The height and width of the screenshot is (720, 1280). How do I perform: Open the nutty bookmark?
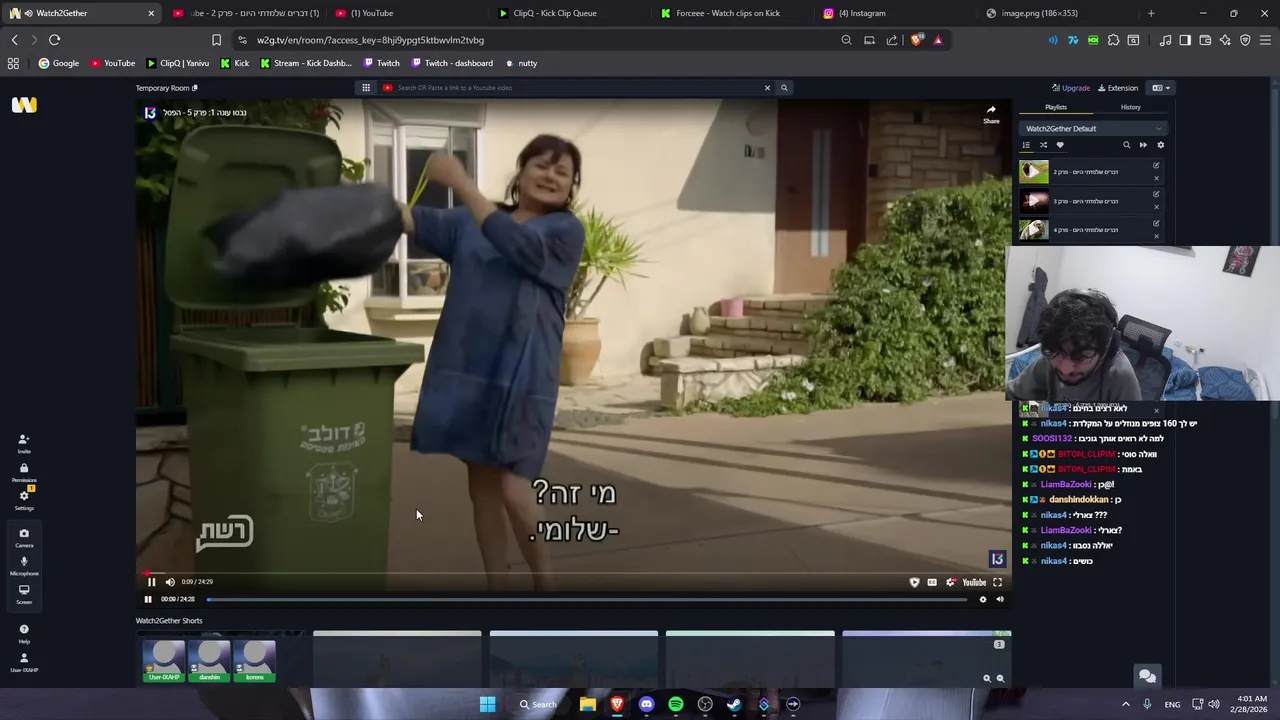(521, 63)
